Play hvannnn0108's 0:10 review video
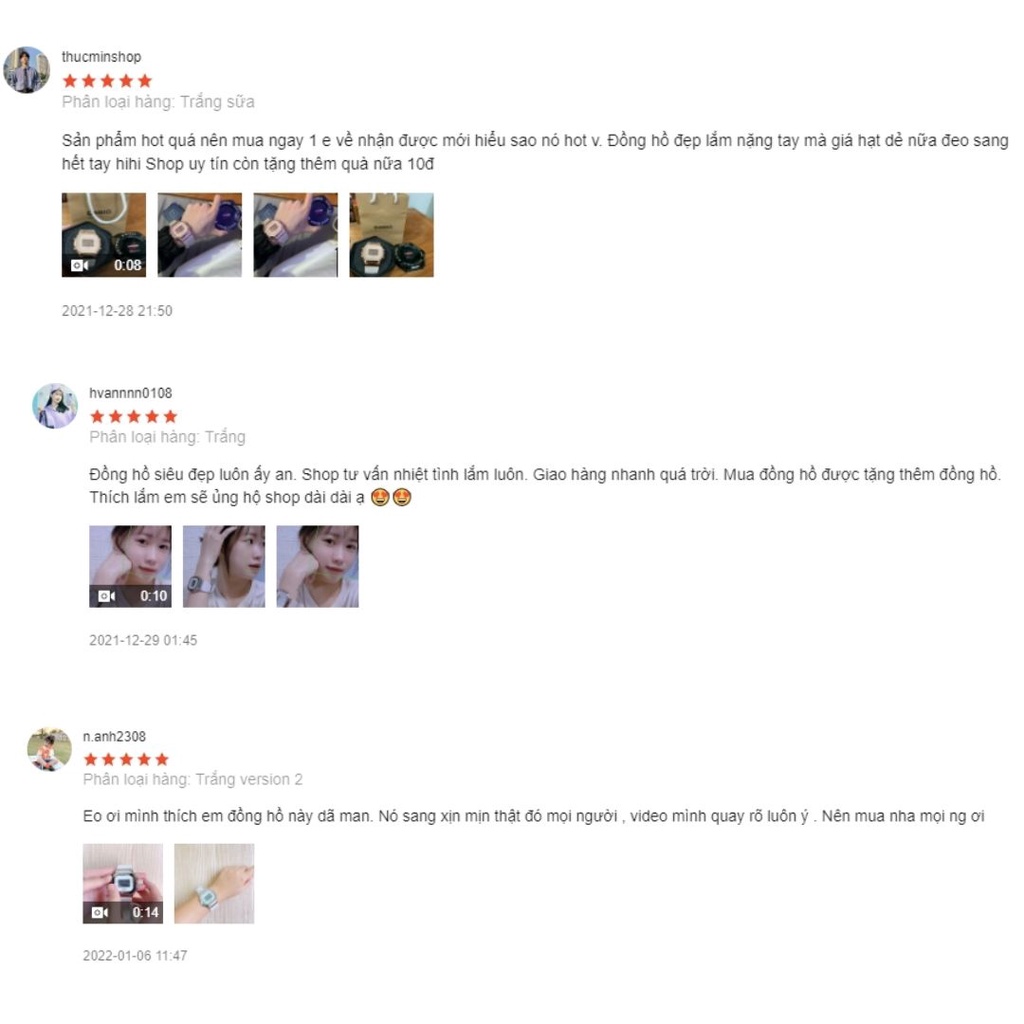Screen dimensions: 1024x1024 pyautogui.click(x=131, y=566)
